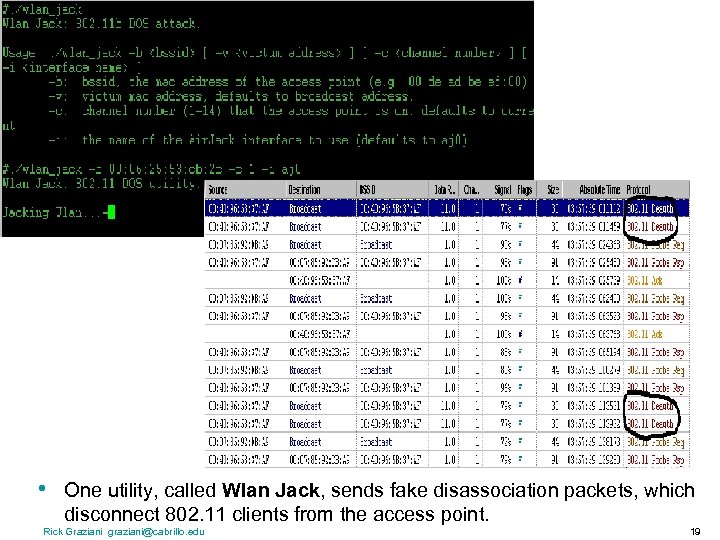The image size is (720, 540).
Task: Click the 'Jacking Wlan...' terminal line
Action: 52,212
